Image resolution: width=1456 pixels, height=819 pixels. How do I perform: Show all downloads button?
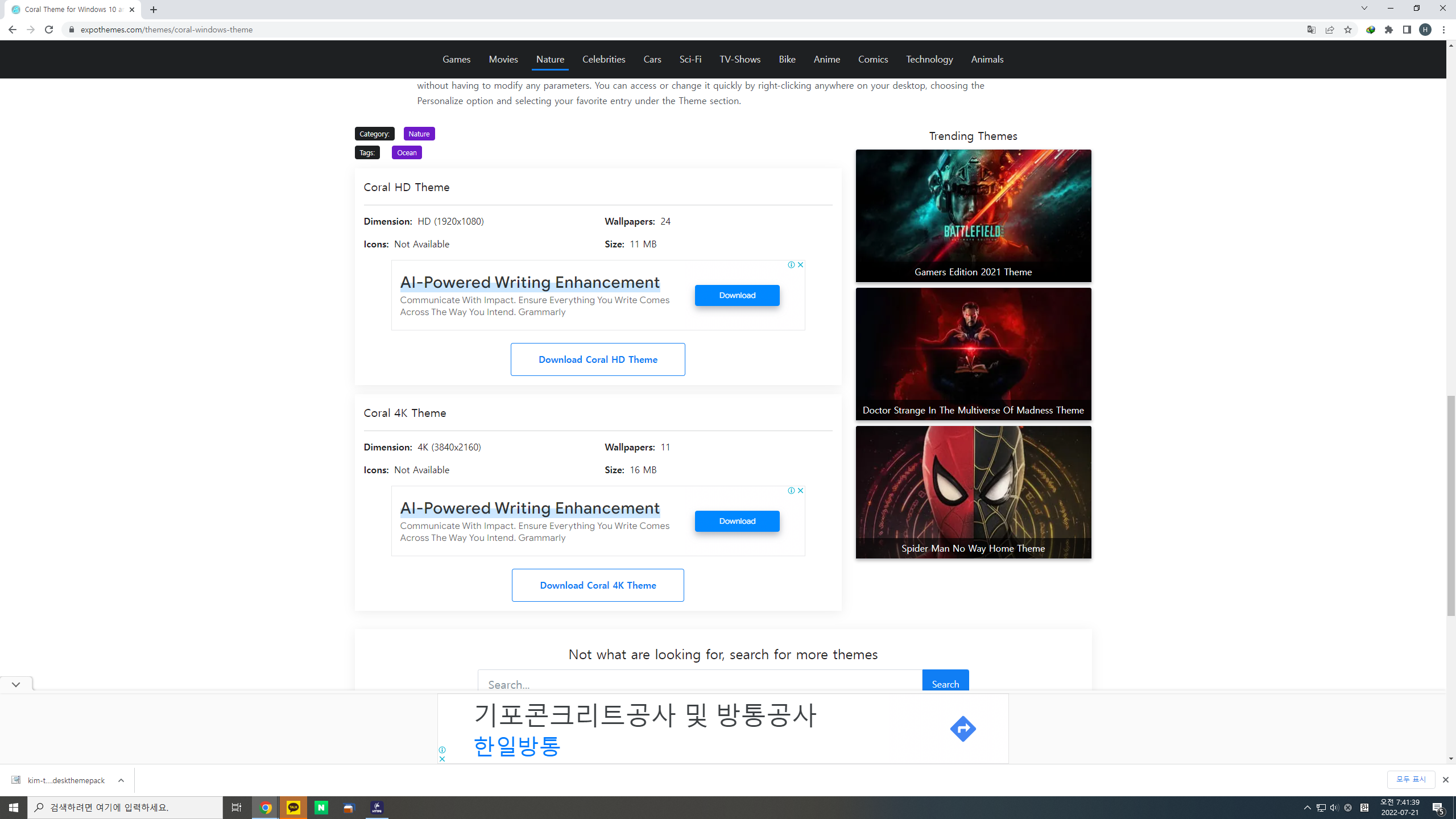click(x=1411, y=780)
